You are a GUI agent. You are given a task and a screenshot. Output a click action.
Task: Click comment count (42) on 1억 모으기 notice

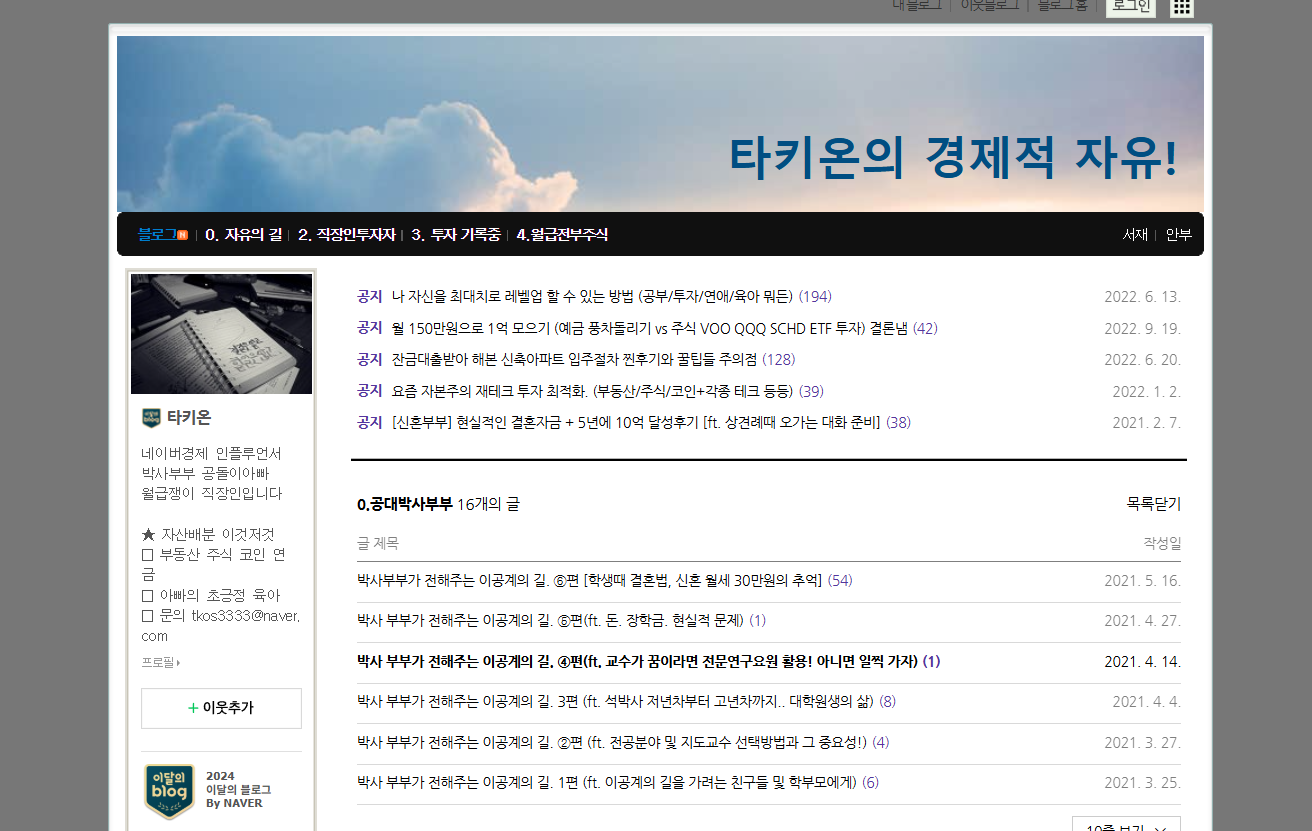925,328
